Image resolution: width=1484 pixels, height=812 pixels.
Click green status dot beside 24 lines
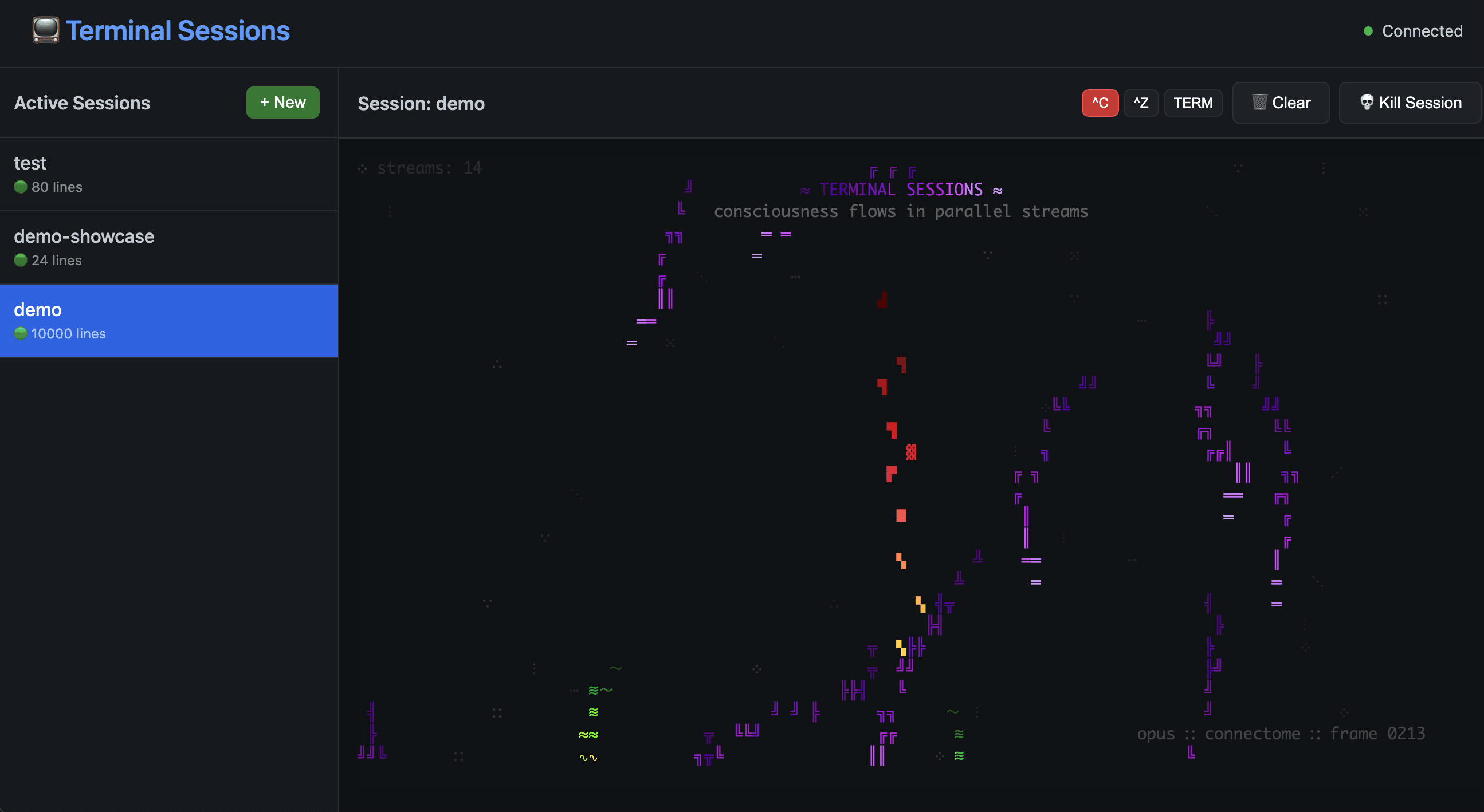21,260
